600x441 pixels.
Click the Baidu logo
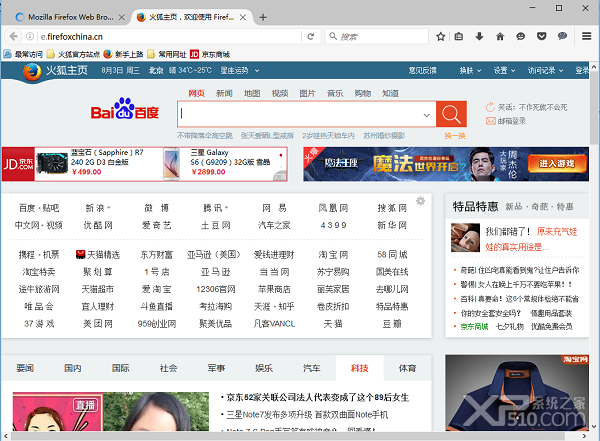(125, 109)
